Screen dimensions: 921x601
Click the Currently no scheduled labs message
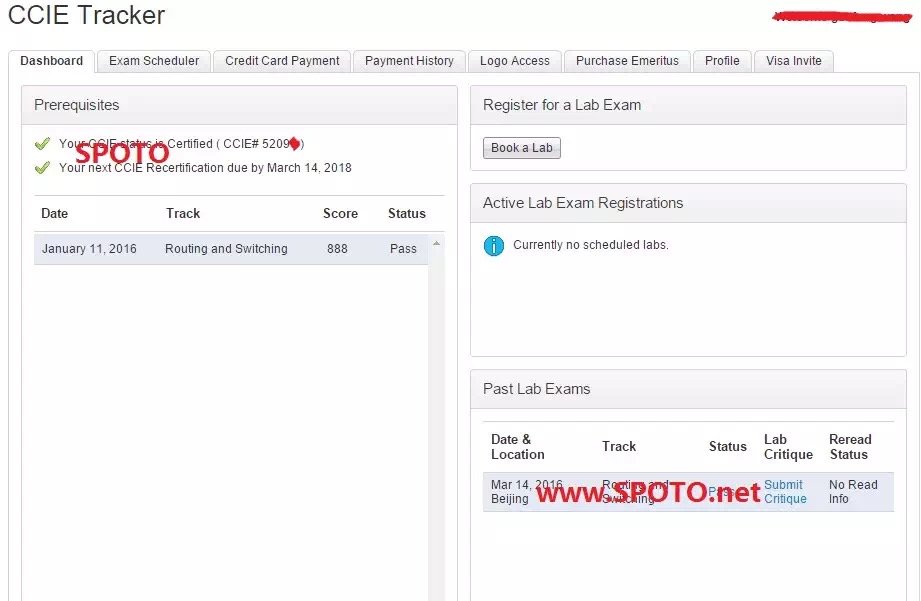[x=591, y=245]
